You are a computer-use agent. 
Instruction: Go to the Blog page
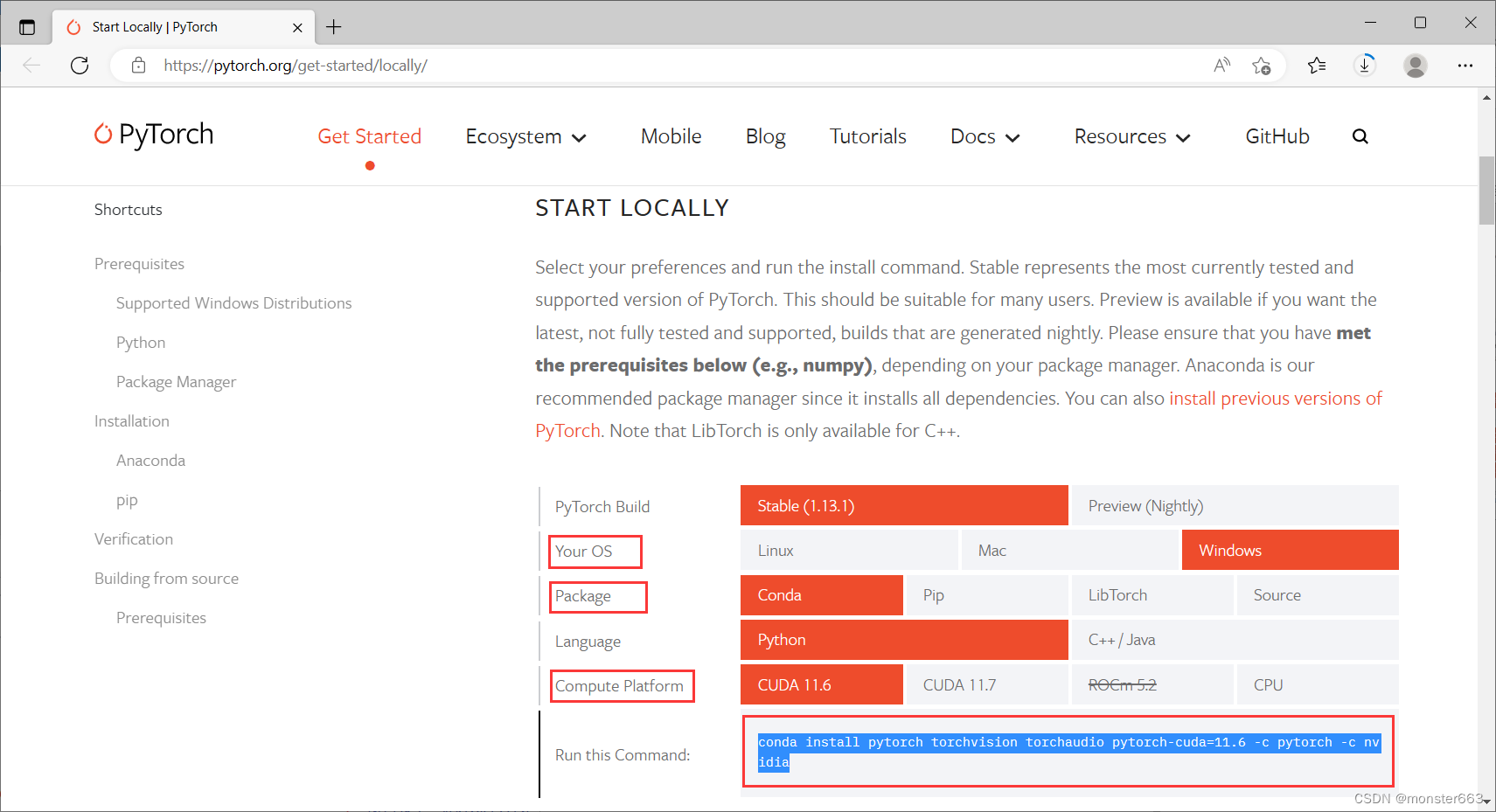765,137
